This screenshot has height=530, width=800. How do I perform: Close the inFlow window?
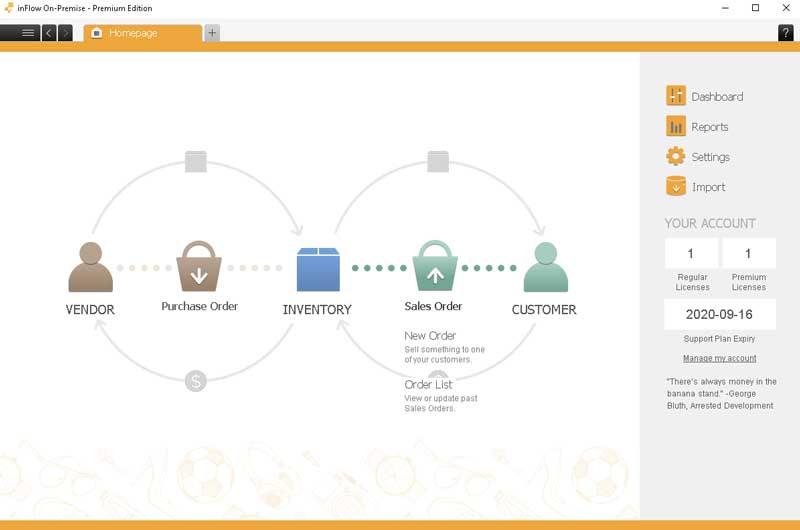click(786, 8)
